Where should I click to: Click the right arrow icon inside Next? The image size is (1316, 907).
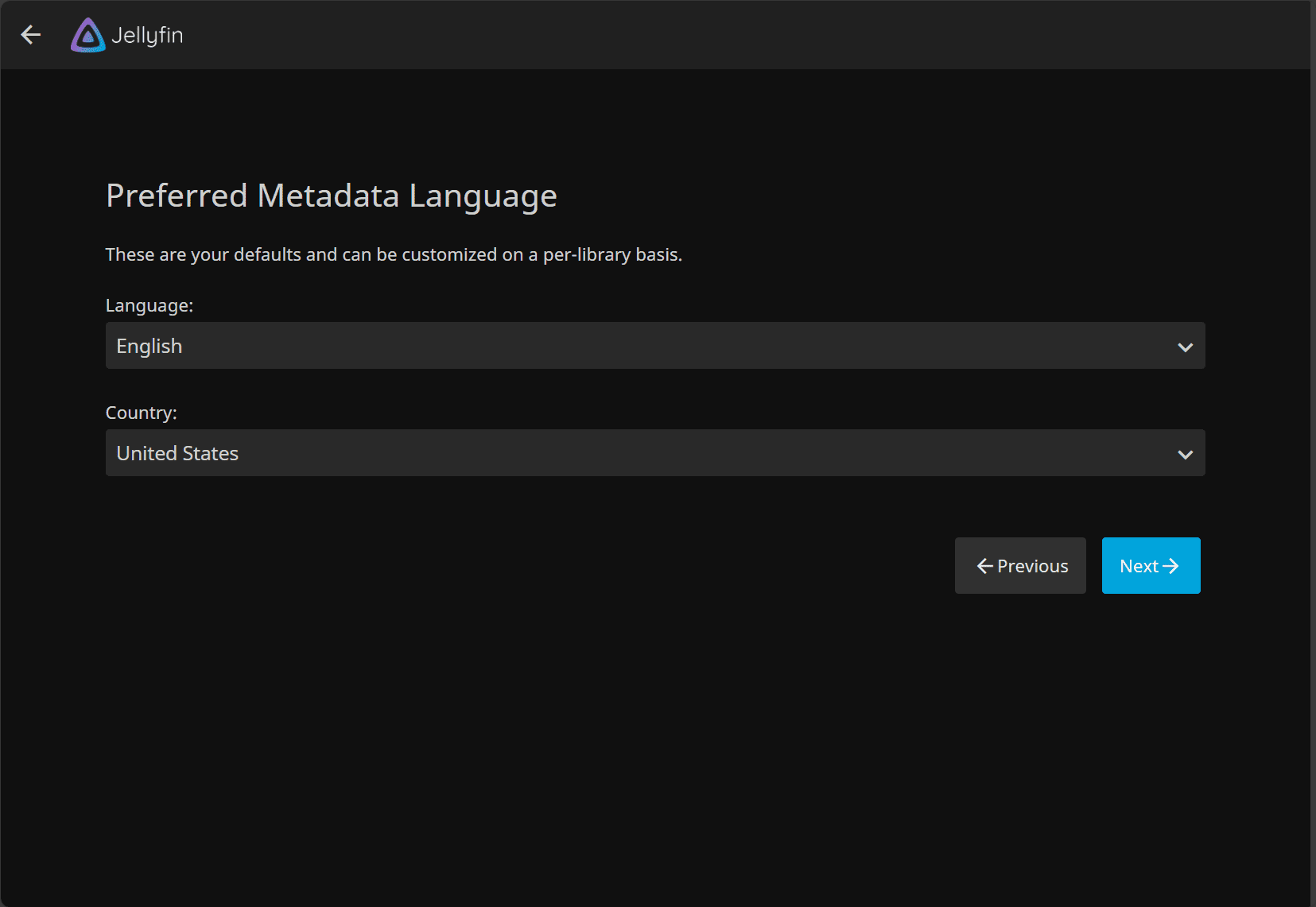1170,566
